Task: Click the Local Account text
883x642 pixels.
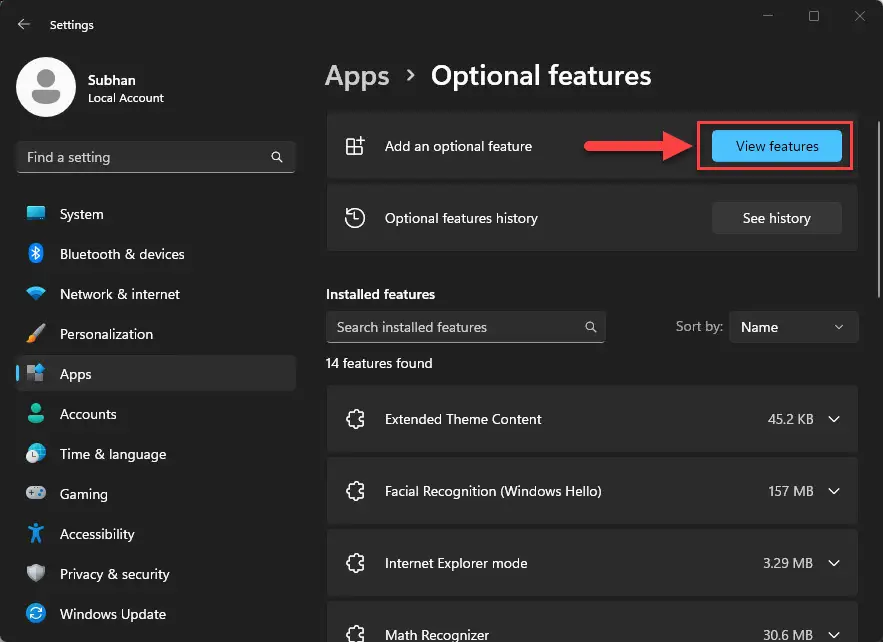Action: [x=126, y=98]
